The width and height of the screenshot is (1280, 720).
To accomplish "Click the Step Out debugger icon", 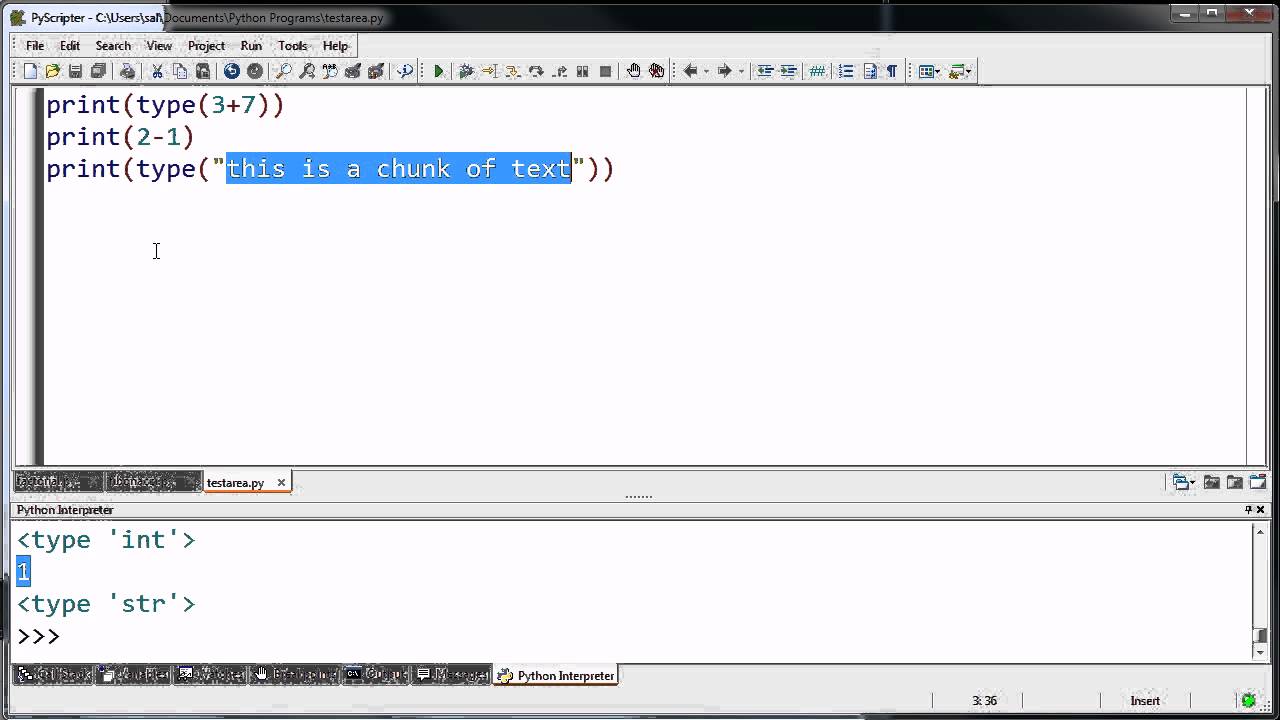I will pyautogui.click(x=559, y=71).
